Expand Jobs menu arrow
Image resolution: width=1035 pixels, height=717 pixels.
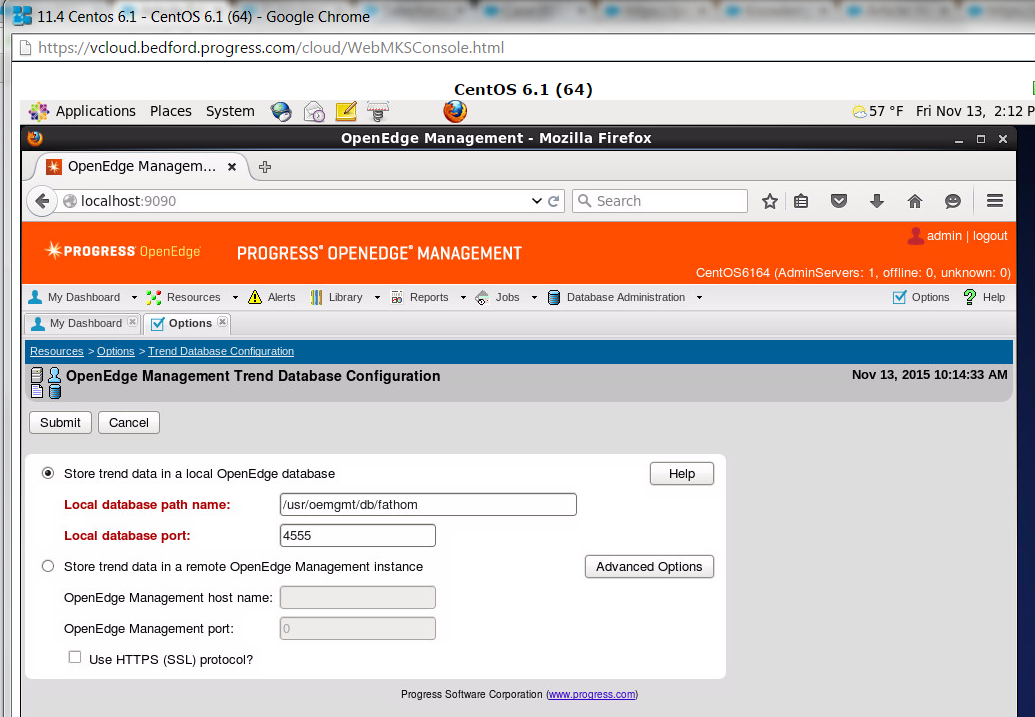tap(534, 298)
